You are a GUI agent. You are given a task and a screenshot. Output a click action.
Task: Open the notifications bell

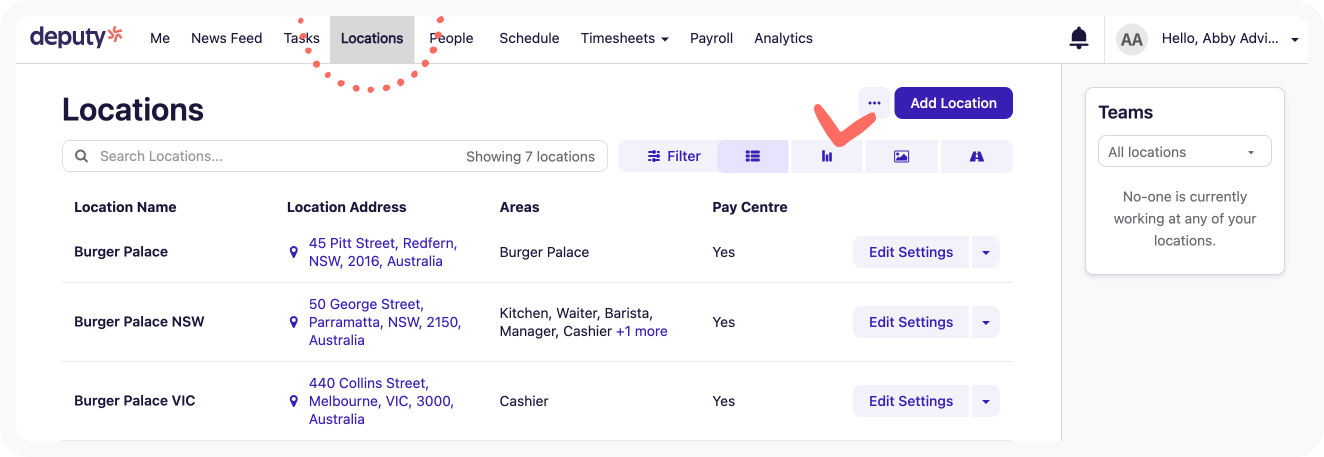pos(1079,39)
